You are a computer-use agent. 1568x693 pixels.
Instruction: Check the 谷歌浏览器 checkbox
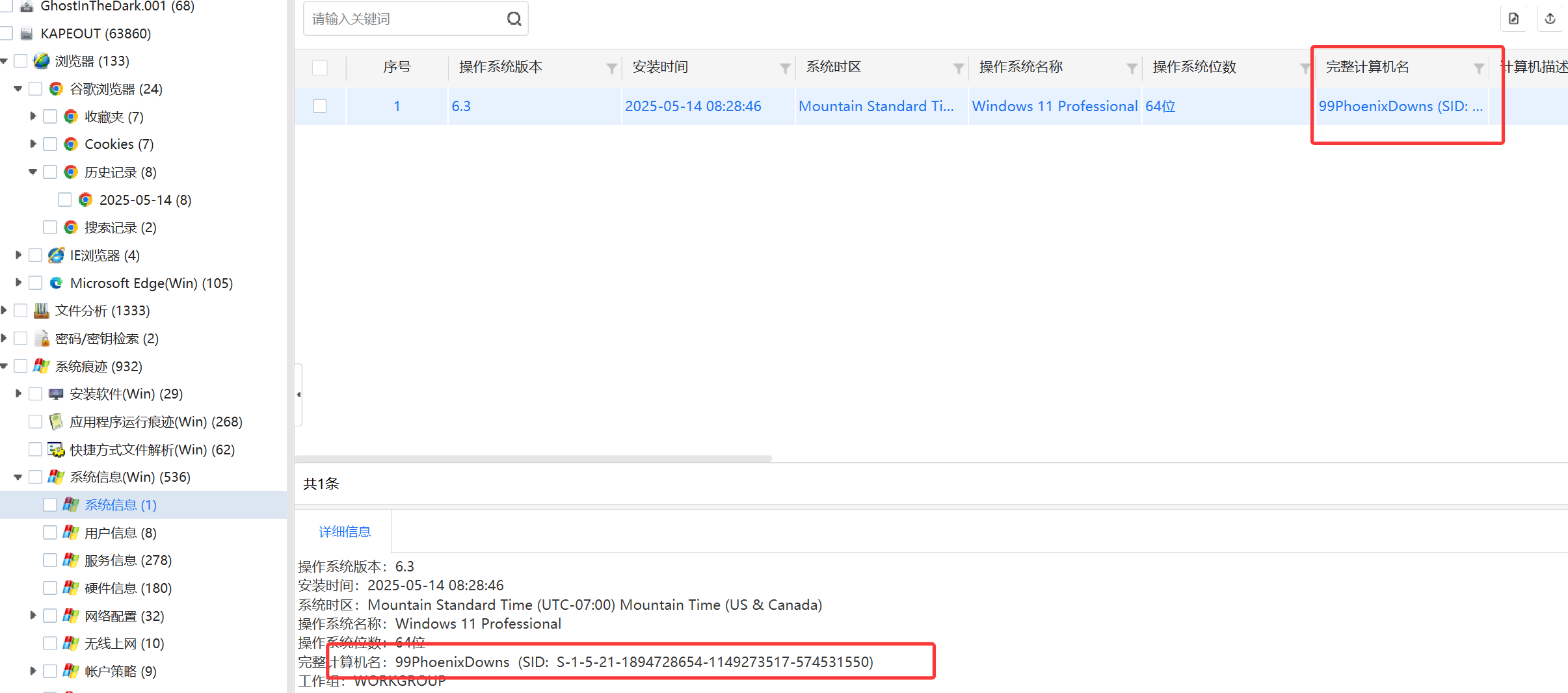pos(36,89)
